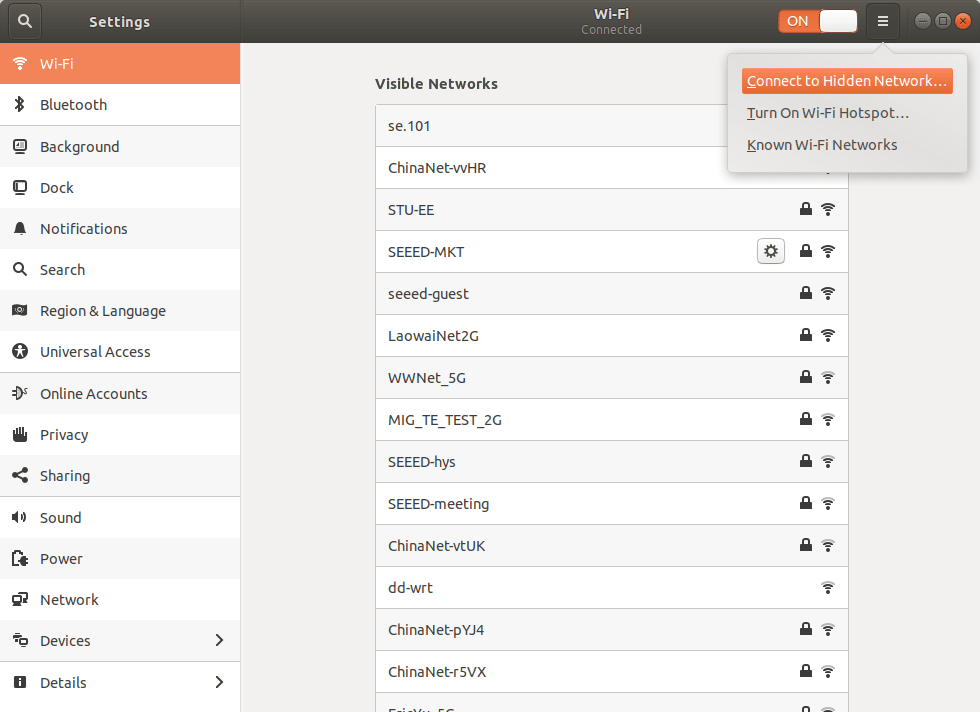Click Wi-Fi signal icon for seeed-guest
The image size is (980, 712).
pyautogui.click(x=828, y=293)
